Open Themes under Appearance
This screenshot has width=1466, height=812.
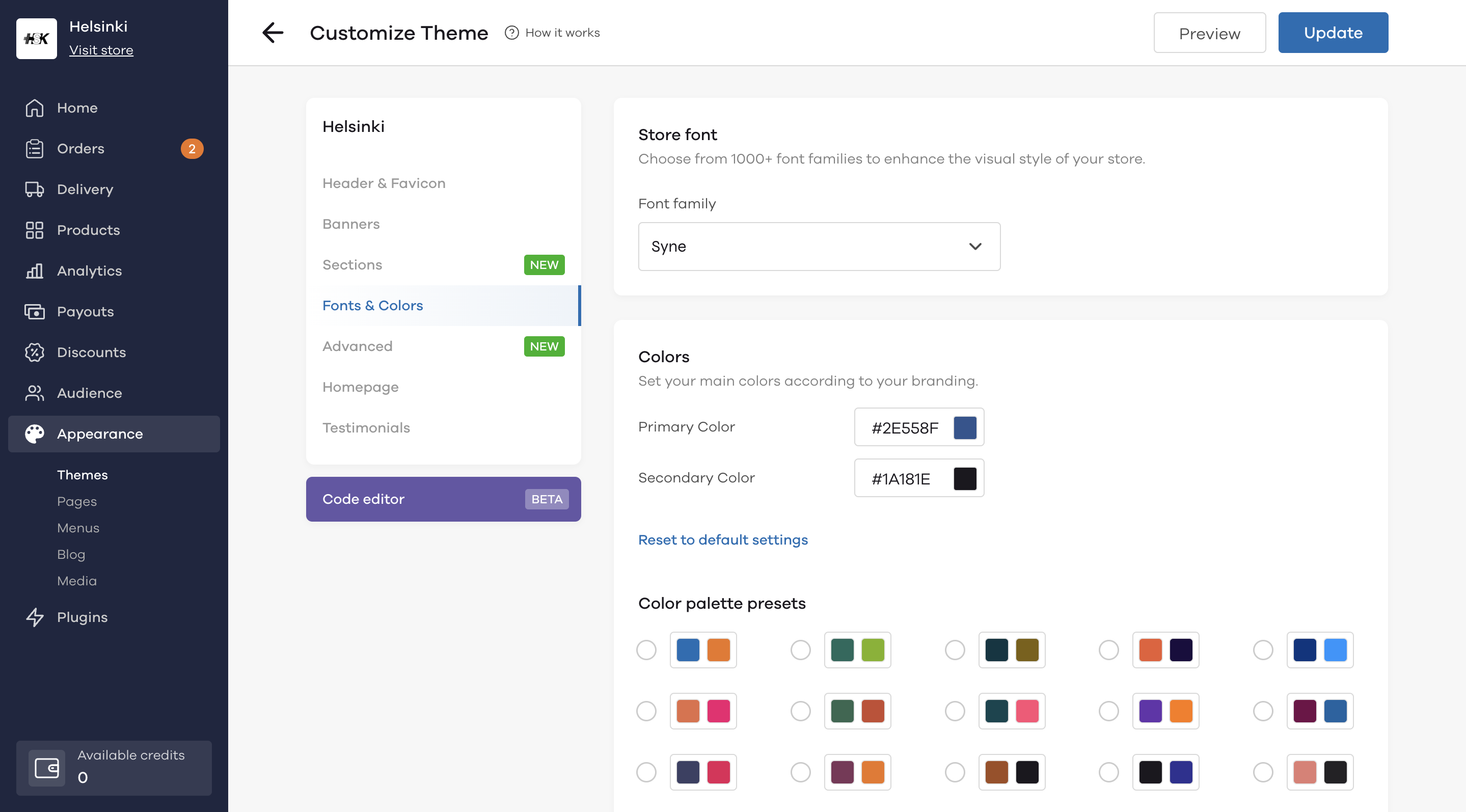(x=82, y=475)
